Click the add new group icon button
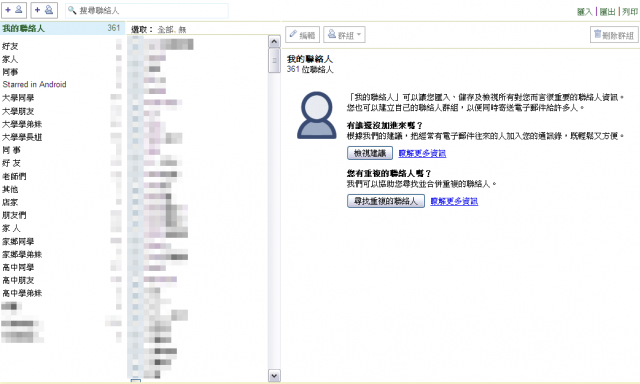The image size is (640, 384). coord(44,10)
